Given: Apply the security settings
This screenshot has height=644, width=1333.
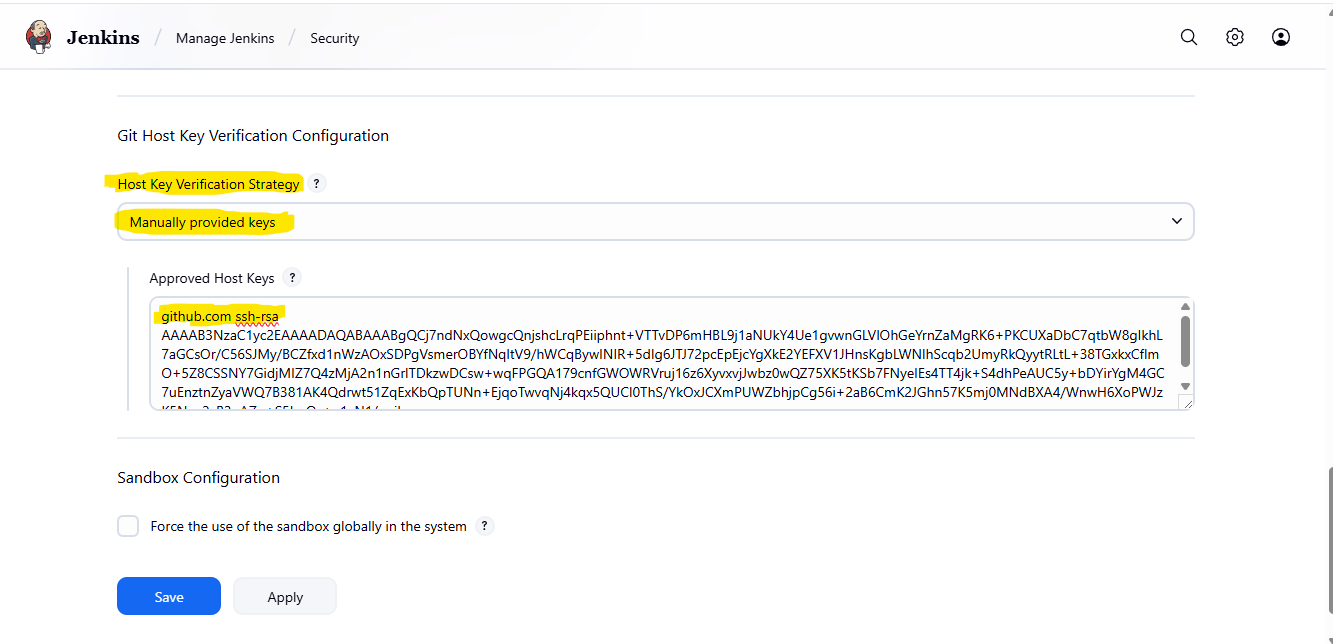Looking at the screenshot, I should pyautogui.click(x=285, y=597).
